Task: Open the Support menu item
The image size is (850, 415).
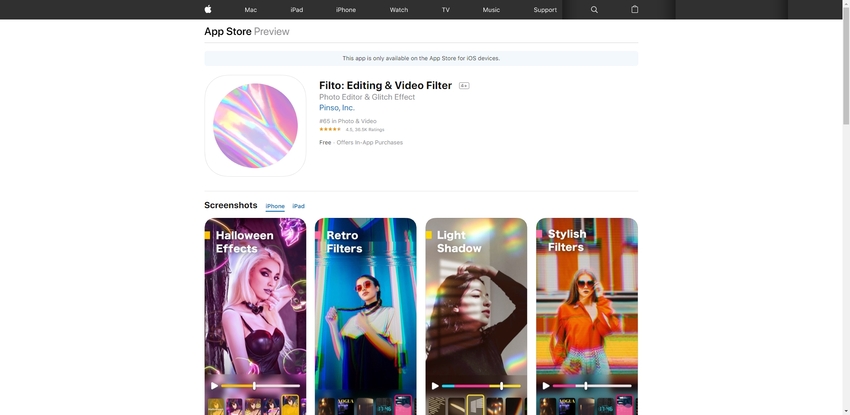Action: [545, 10]
